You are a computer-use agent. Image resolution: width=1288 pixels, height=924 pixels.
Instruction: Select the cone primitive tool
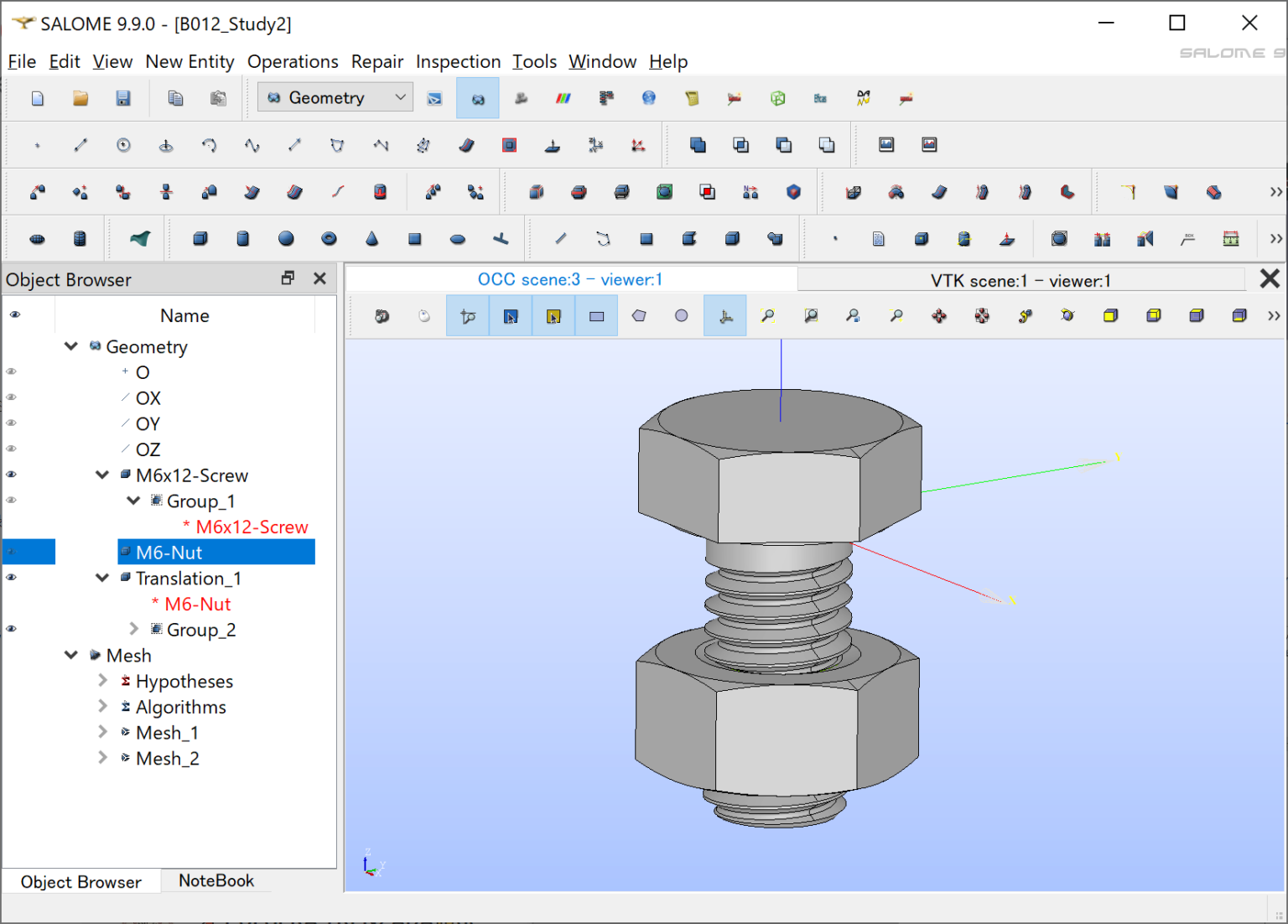[x=371, y=239]
